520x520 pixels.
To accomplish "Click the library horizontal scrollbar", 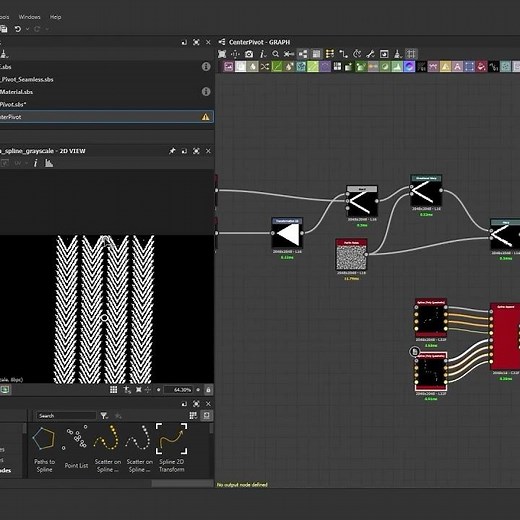I will coord(182,483).
